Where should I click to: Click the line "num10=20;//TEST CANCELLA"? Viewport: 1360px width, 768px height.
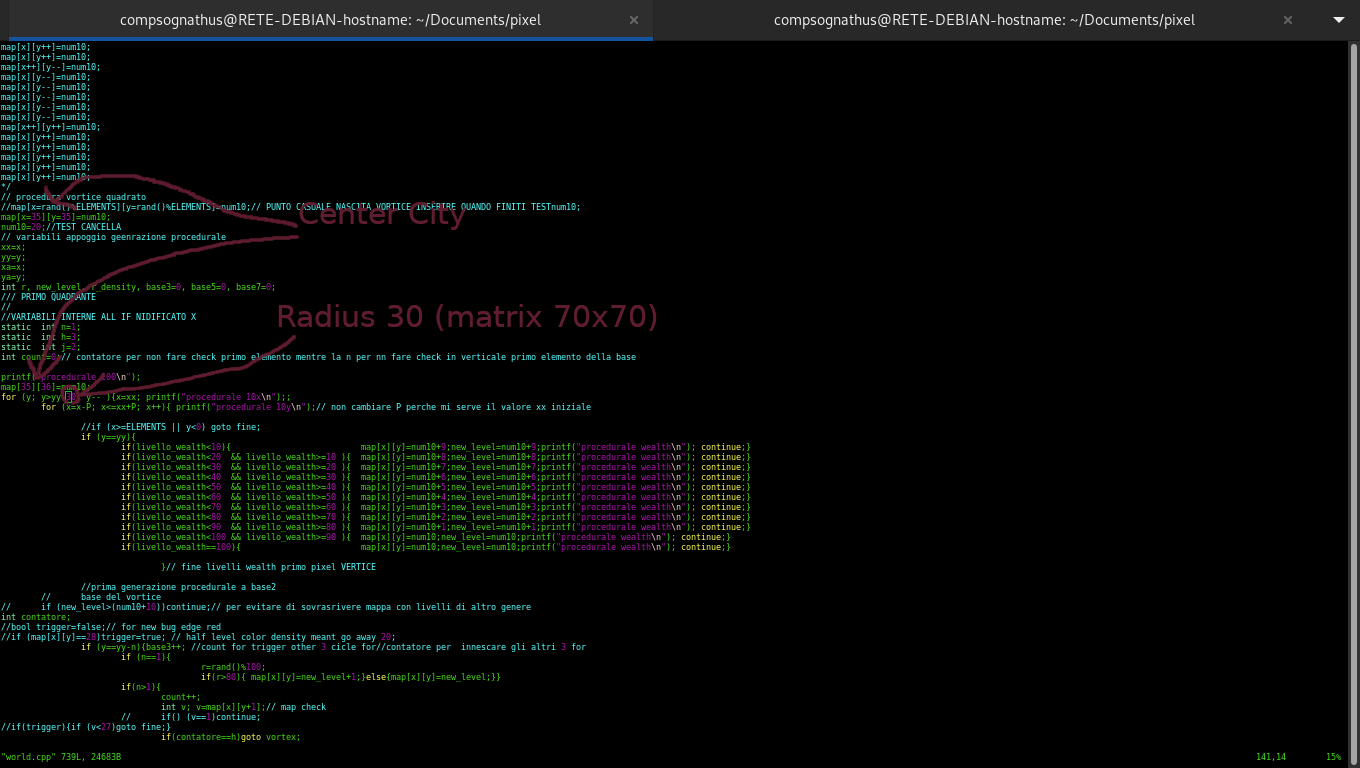coord(61,227)
